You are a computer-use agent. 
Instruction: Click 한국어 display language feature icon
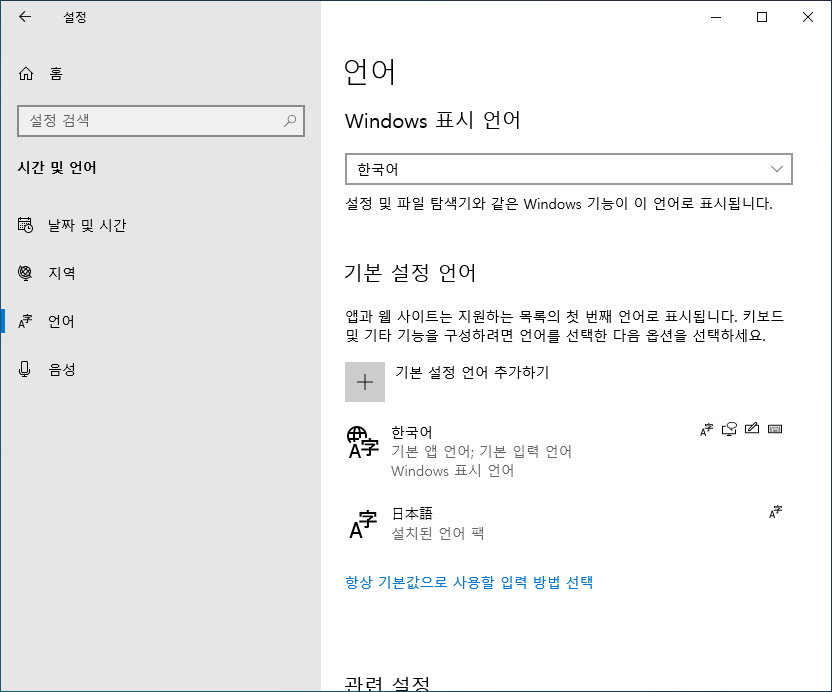pos(706,429)
